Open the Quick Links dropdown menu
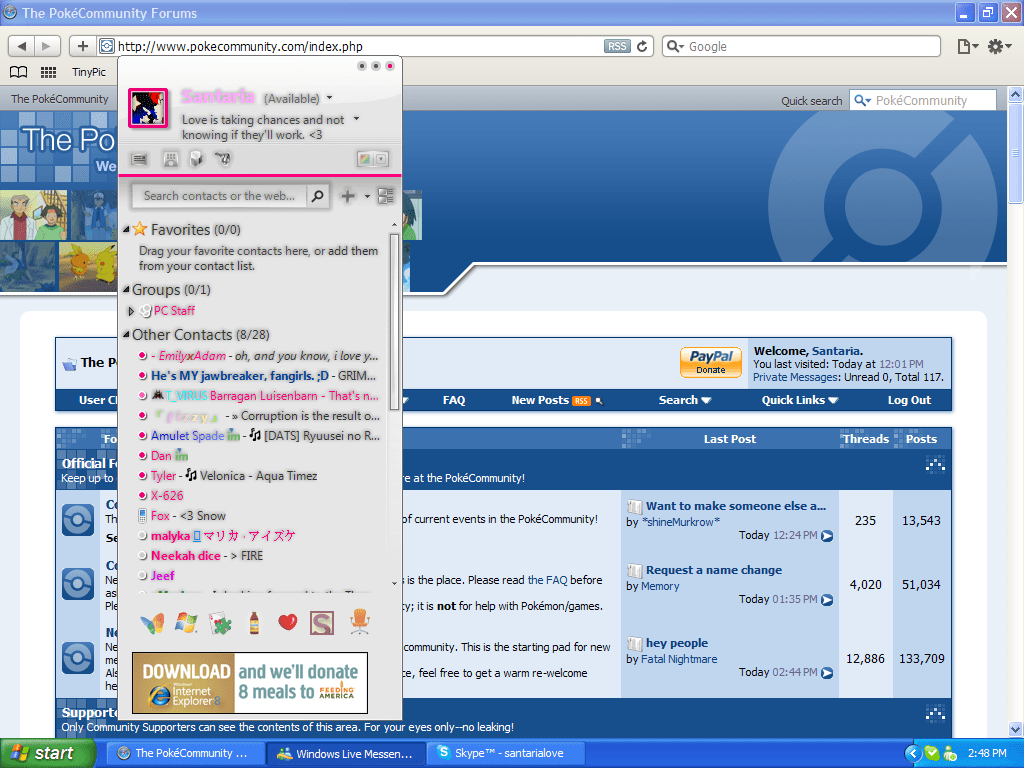The image size is (1024, 768). click(799, 400)
